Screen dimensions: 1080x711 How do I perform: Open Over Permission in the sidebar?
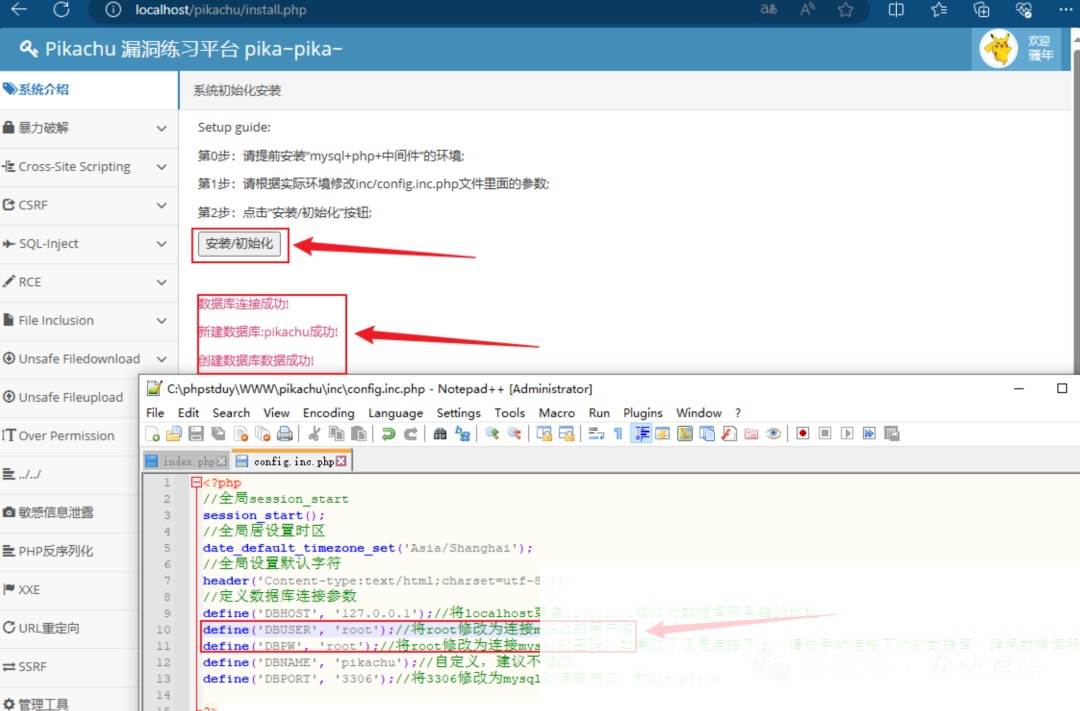coord(69,436)
